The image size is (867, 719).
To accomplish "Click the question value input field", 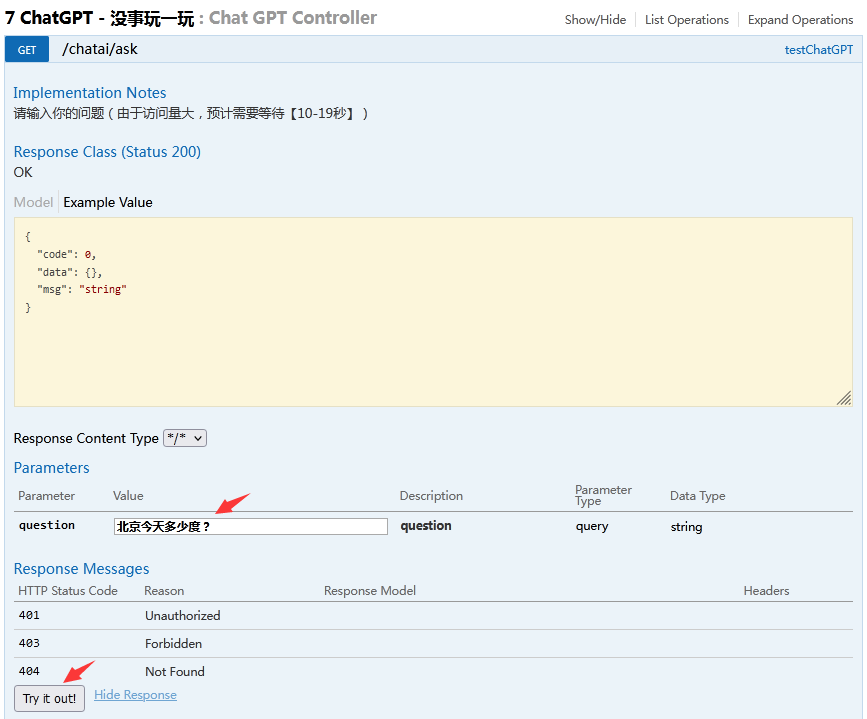I will (x=250, y=527).
